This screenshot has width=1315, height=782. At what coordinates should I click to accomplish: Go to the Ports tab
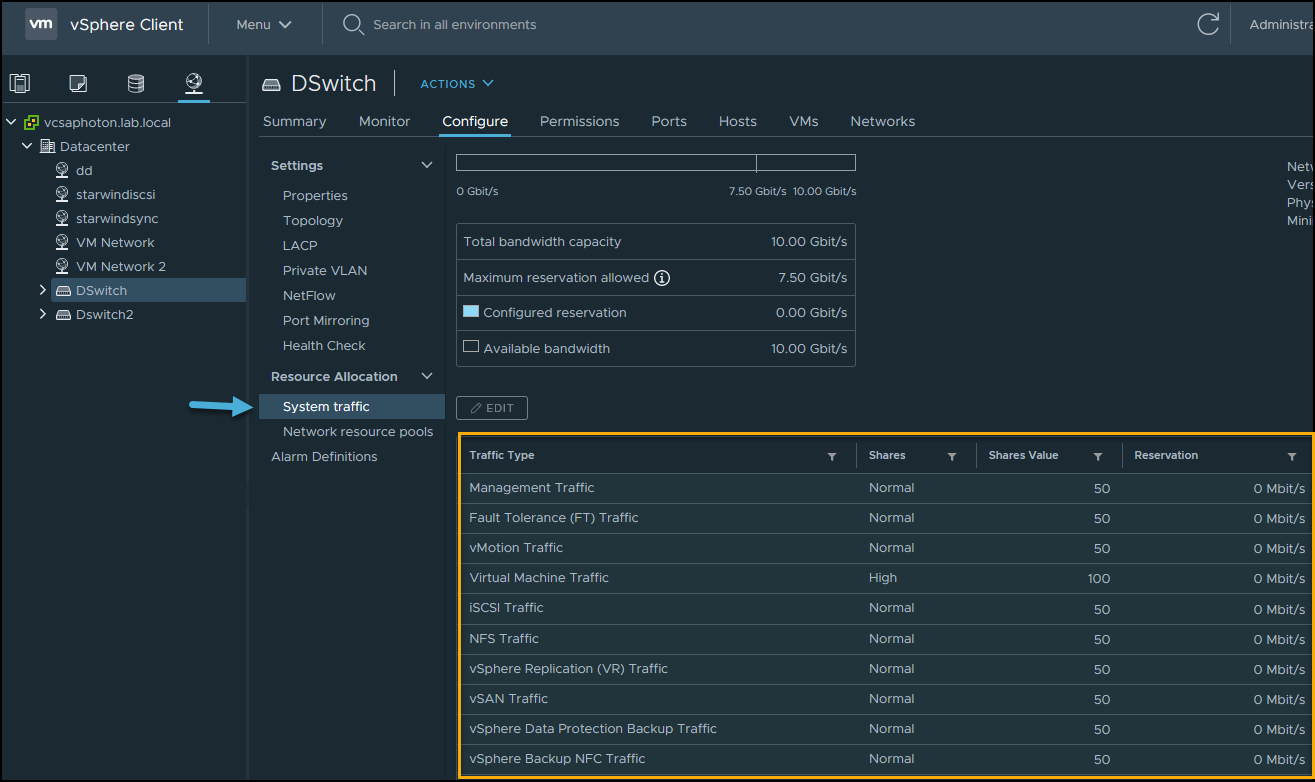(669, 121)
